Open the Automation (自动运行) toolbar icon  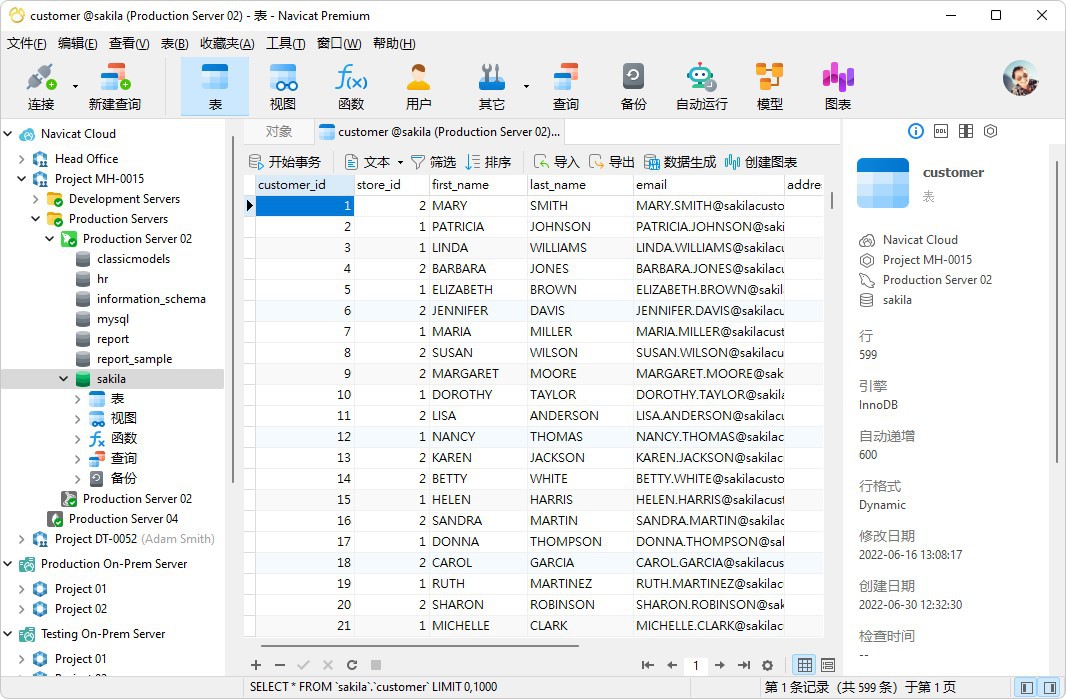tap(702, 86)
